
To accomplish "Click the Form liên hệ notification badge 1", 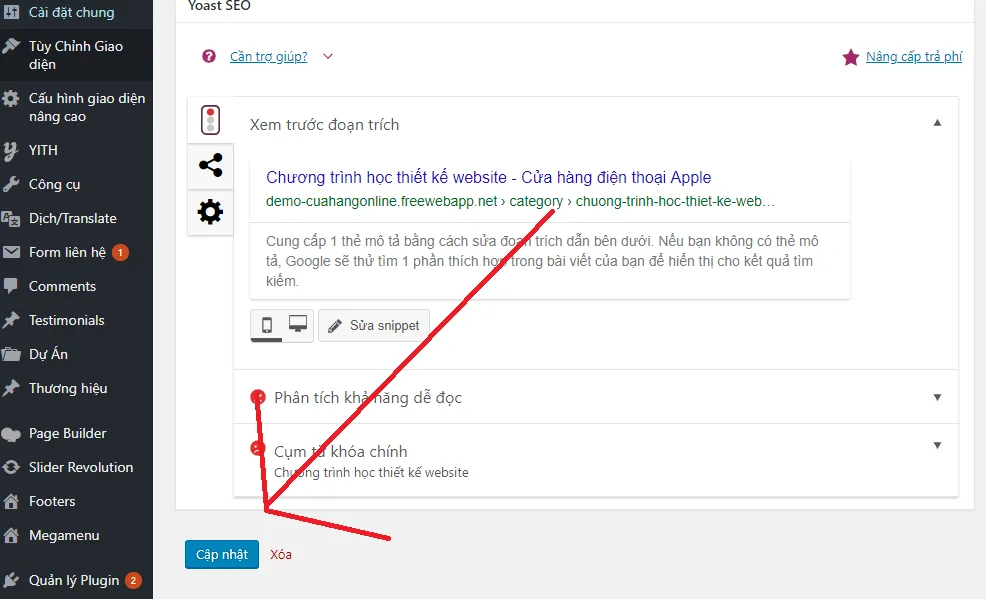I will click(x=120, y=252).
